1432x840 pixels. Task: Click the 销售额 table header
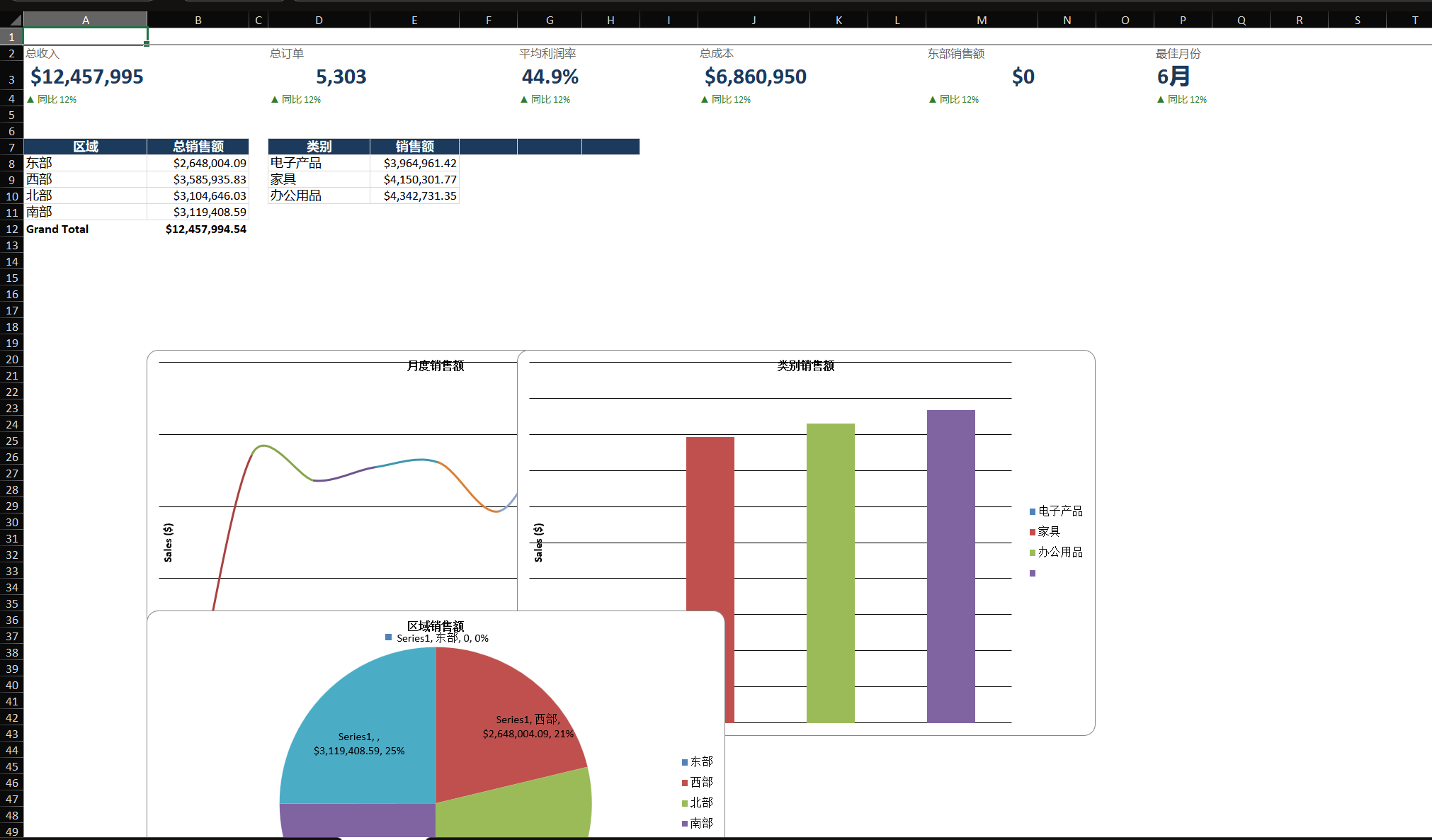[414, 147]
